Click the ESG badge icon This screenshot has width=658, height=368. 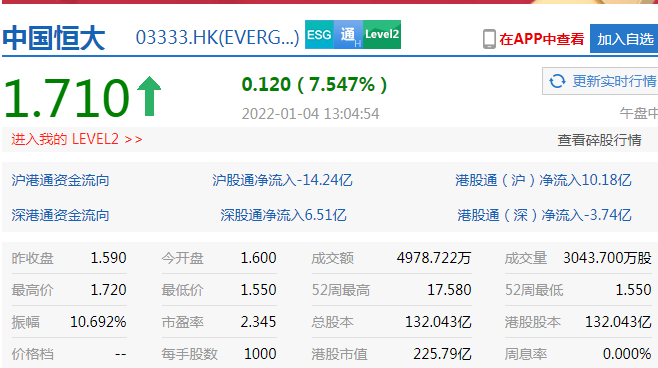319,34
